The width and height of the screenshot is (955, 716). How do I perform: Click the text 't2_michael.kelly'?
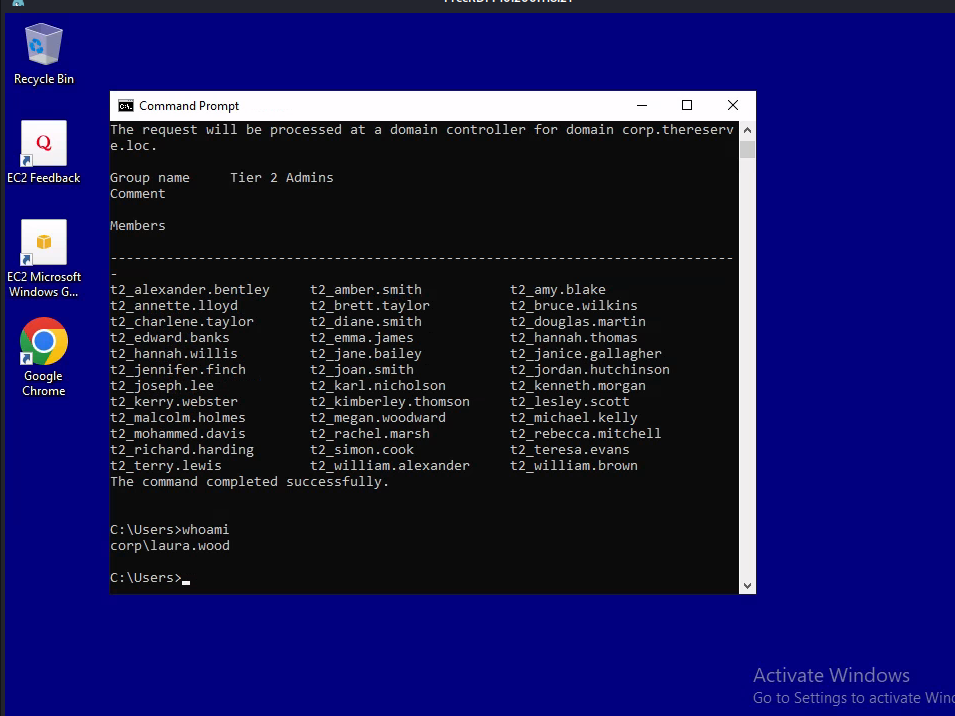pos(574,418)
